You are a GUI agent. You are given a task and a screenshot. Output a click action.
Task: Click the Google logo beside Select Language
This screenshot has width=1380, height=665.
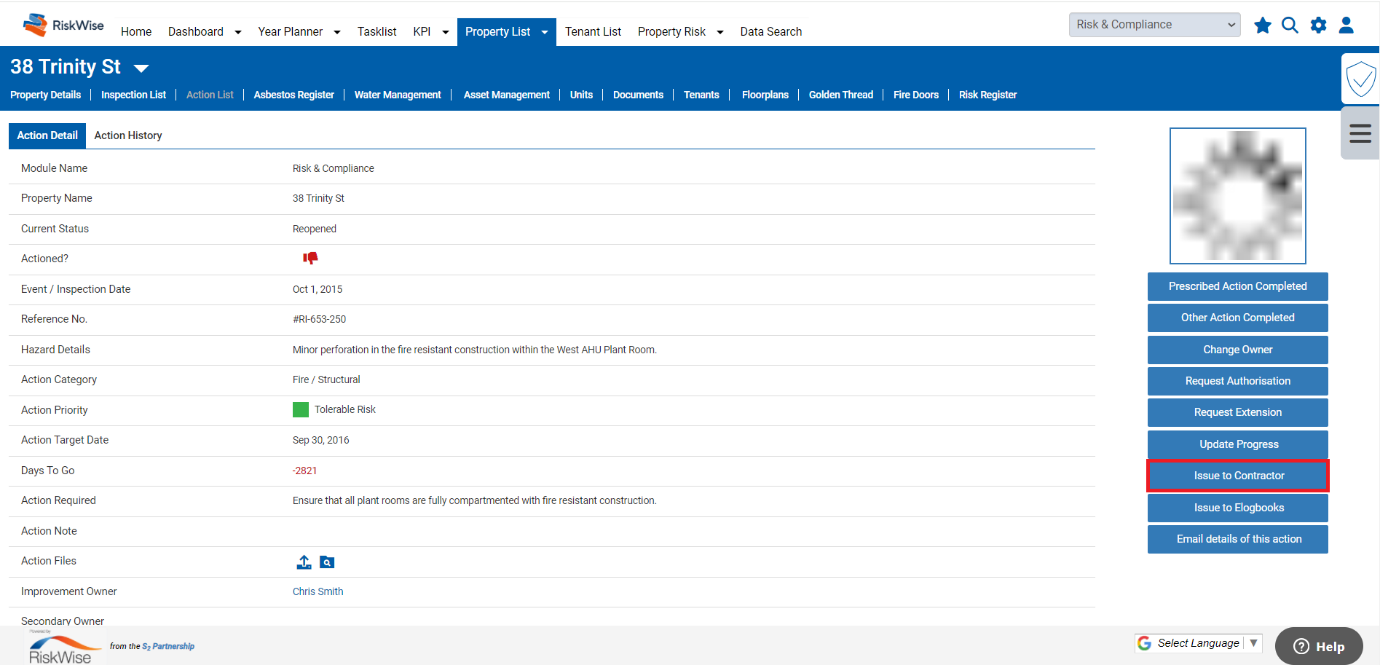click(1145, 643)
